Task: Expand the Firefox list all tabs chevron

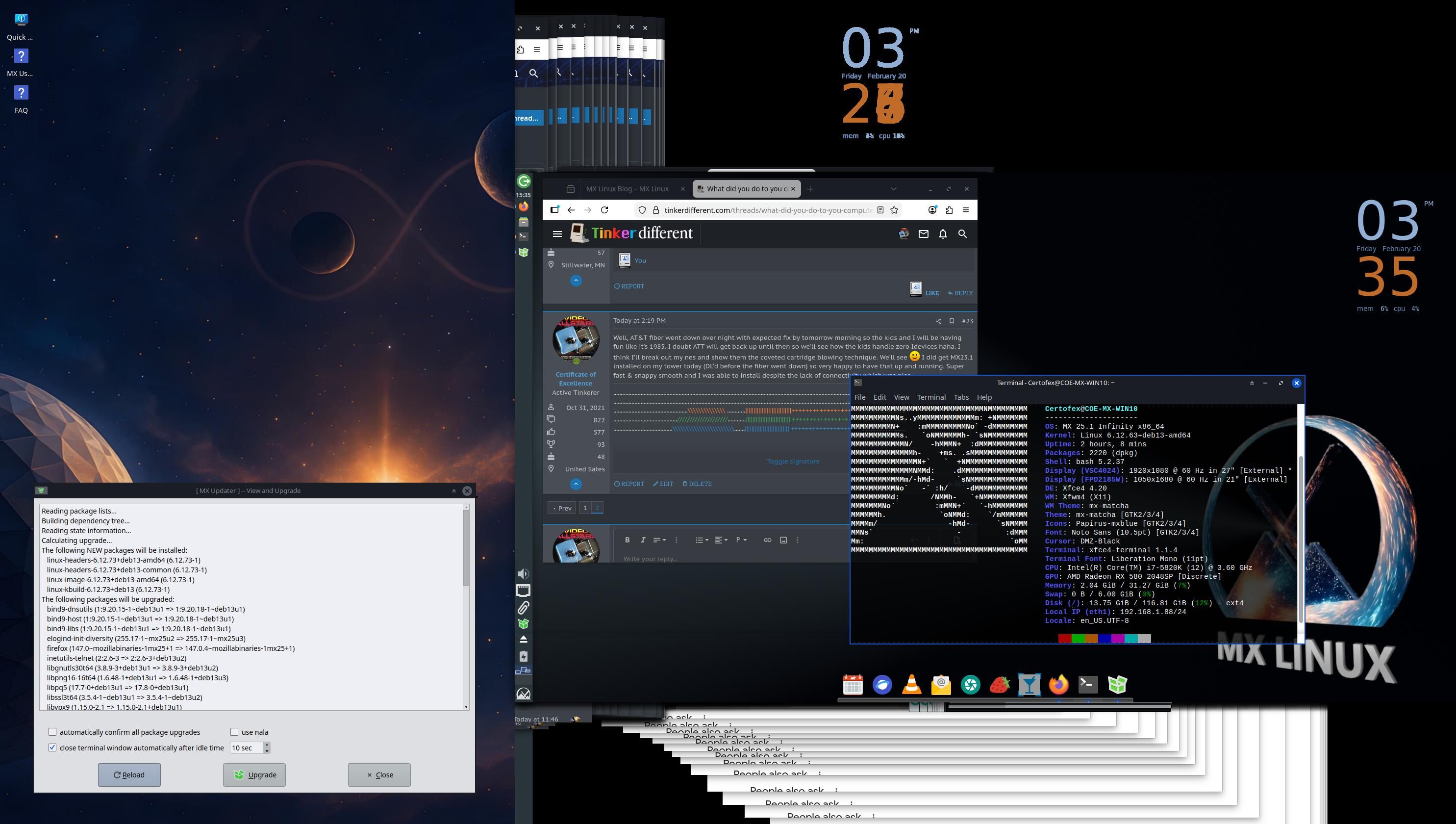Action: (893, 188)
